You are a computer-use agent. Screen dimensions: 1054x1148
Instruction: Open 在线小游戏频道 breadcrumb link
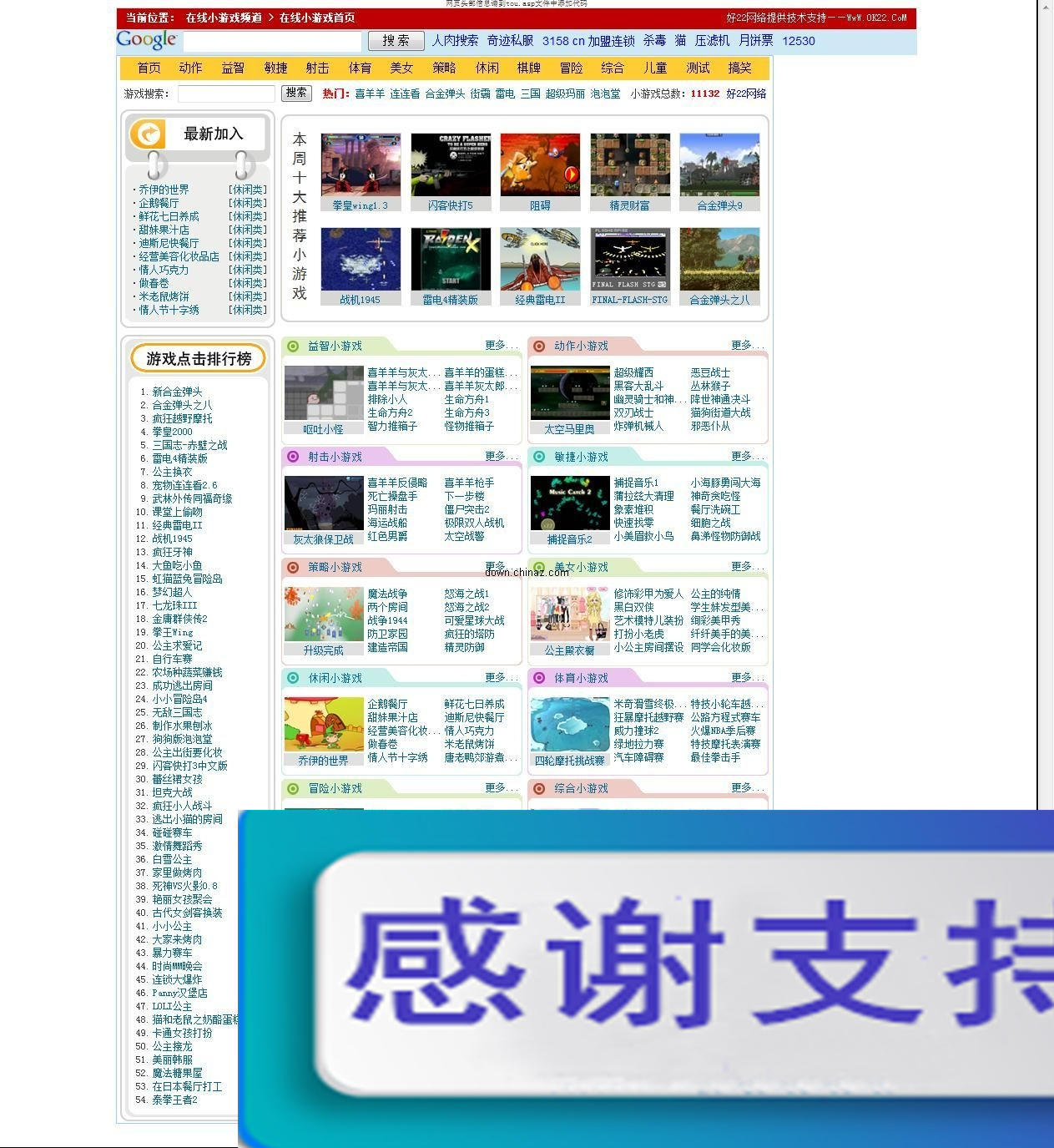224,18
